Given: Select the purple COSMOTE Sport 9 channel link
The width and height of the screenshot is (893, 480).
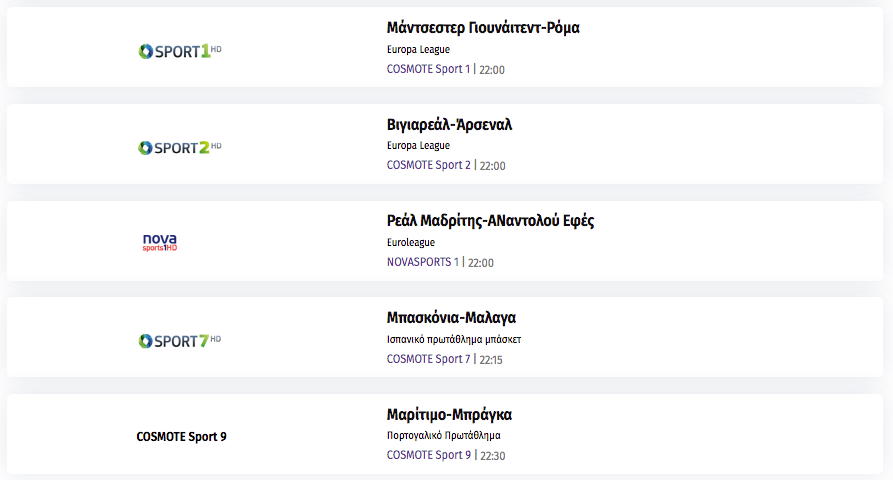Looking at the screenshot, I should click(x=429, y=455).
